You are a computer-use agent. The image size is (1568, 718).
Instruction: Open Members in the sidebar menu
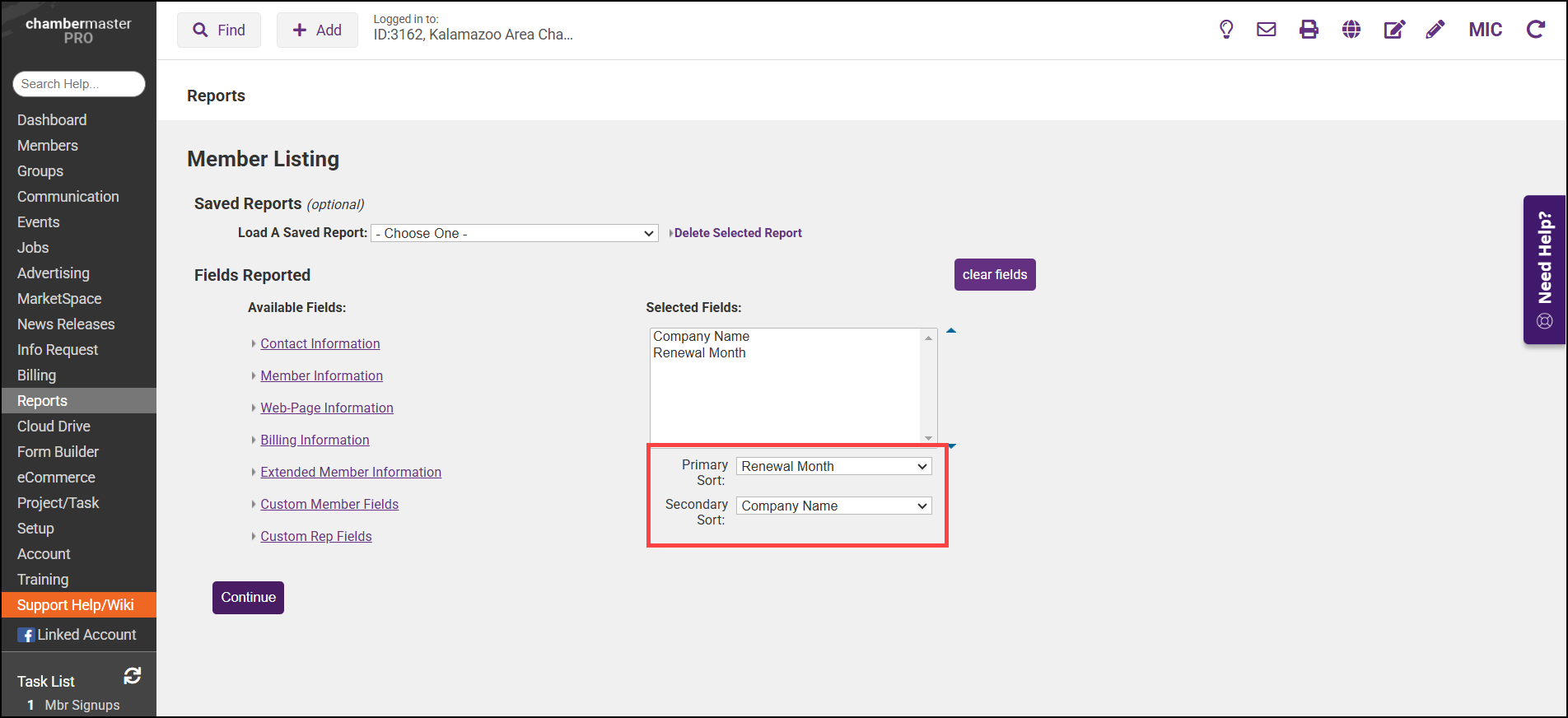(48, 146)
